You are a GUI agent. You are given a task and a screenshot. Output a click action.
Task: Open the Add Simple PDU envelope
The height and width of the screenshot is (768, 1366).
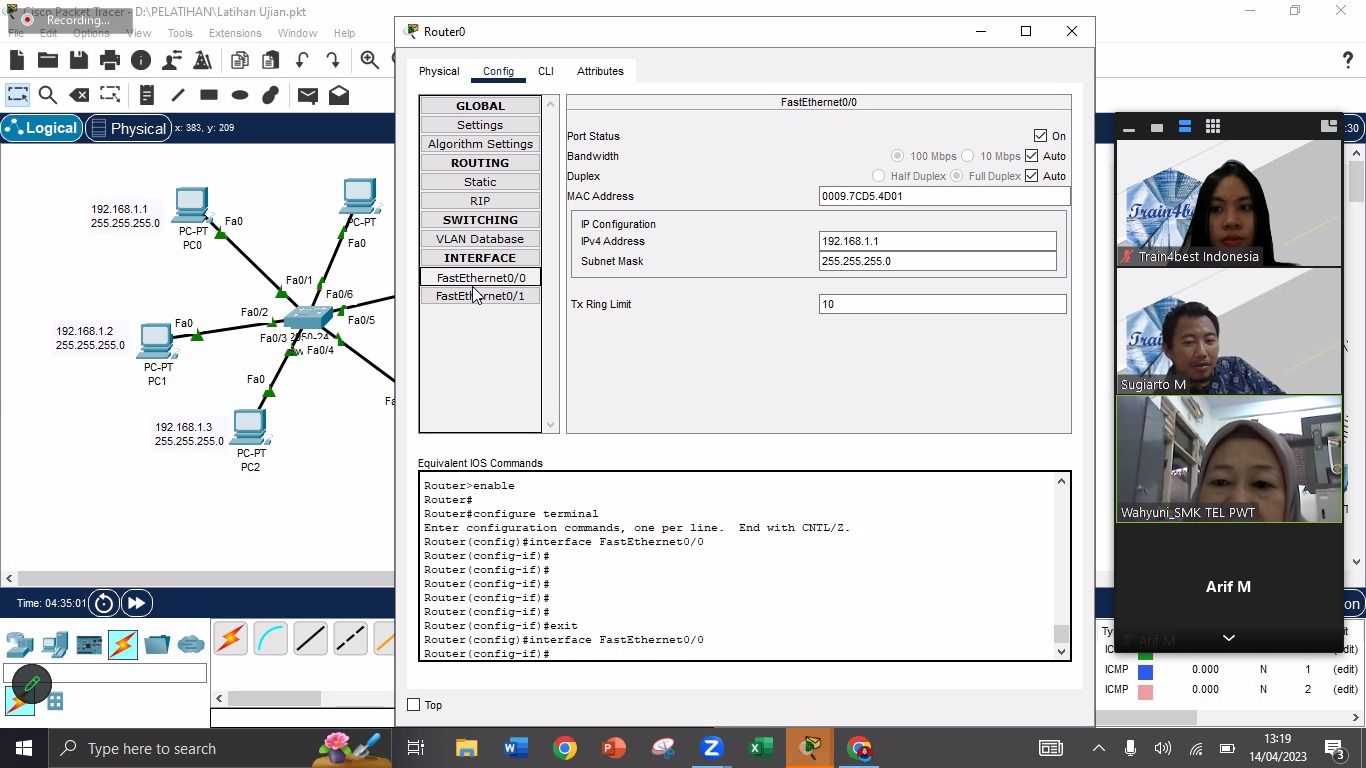[x=308, y=95]
